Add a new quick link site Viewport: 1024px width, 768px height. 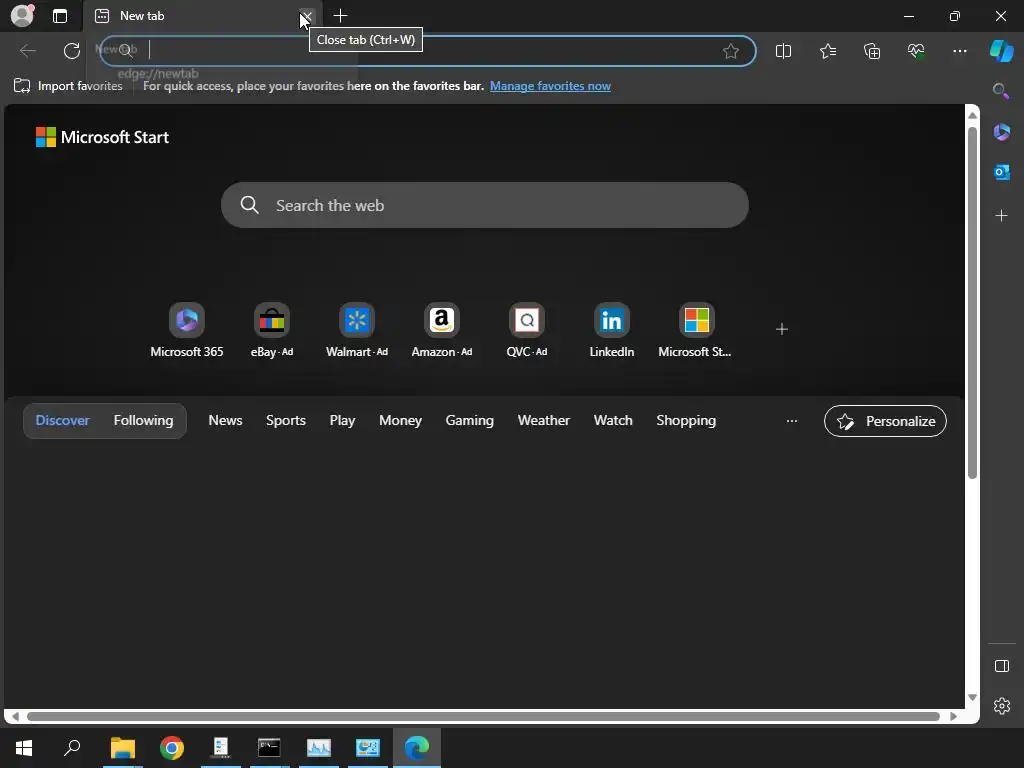(782, 329)
